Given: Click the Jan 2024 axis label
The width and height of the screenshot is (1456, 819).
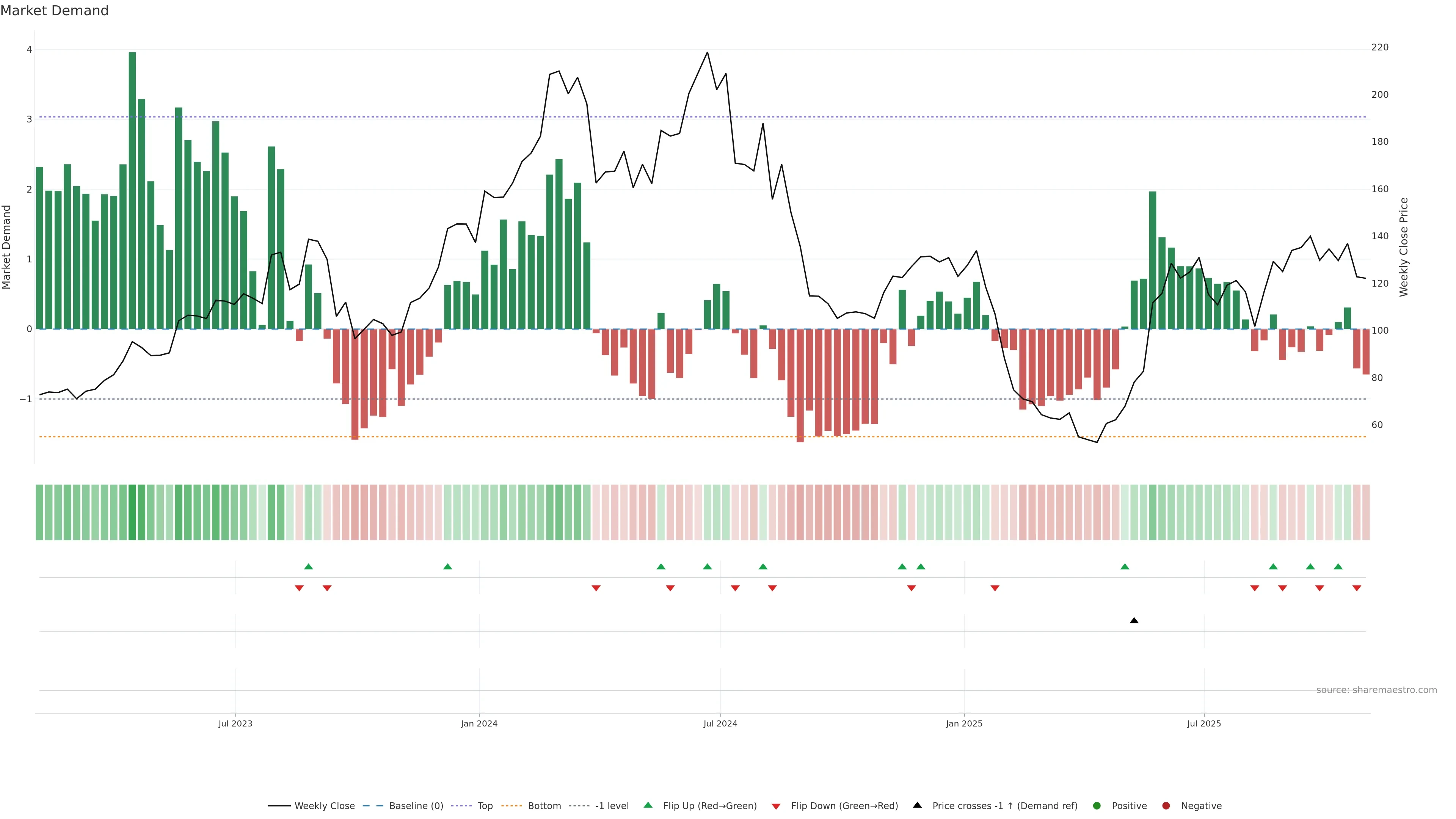Looking at the screenshot, I should point(479,724).
